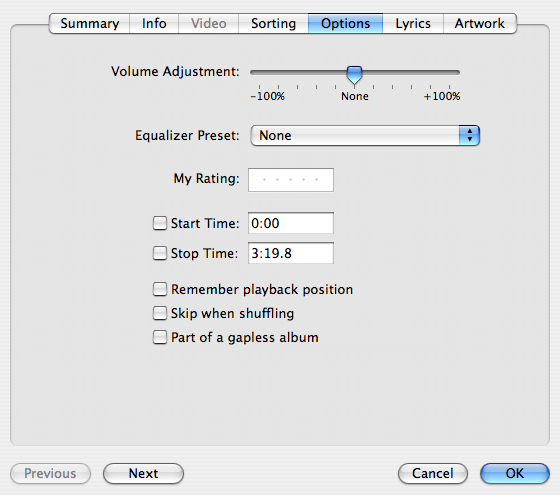Enable the Stop Time checkbox

160,253
